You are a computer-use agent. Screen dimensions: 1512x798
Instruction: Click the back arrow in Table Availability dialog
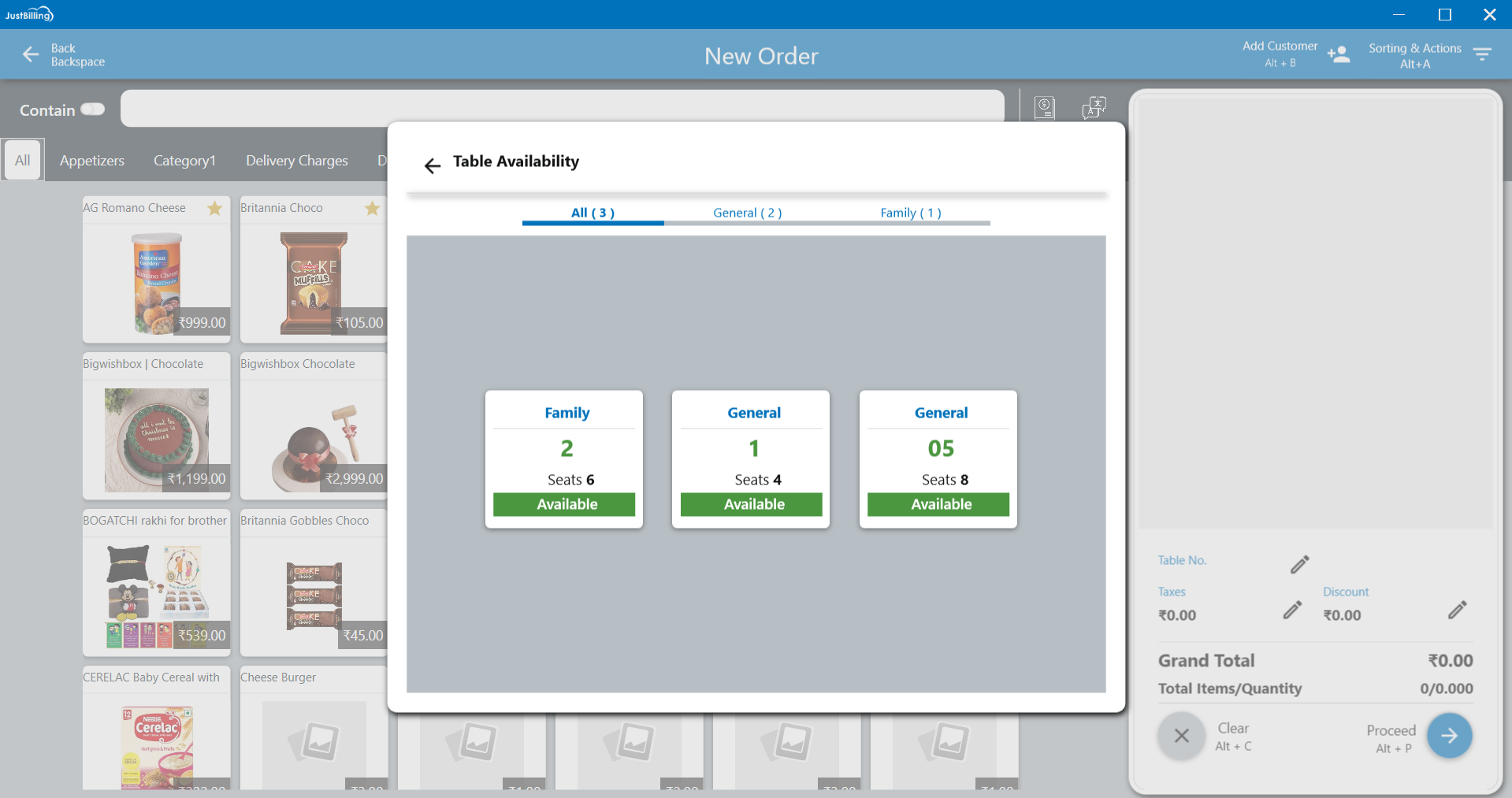click(432, 165)
